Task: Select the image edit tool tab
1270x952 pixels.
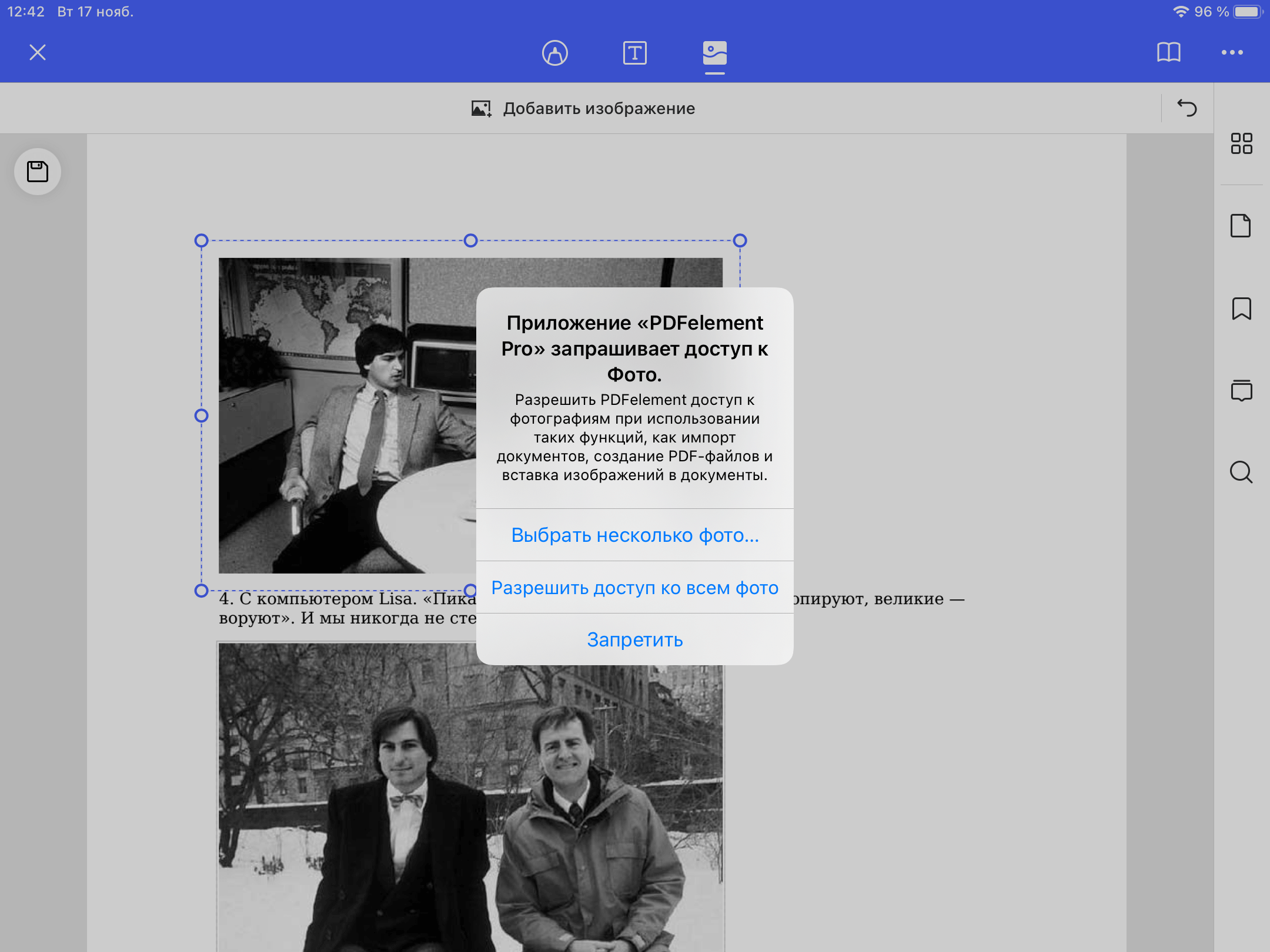Action: [x=714, y=53]
